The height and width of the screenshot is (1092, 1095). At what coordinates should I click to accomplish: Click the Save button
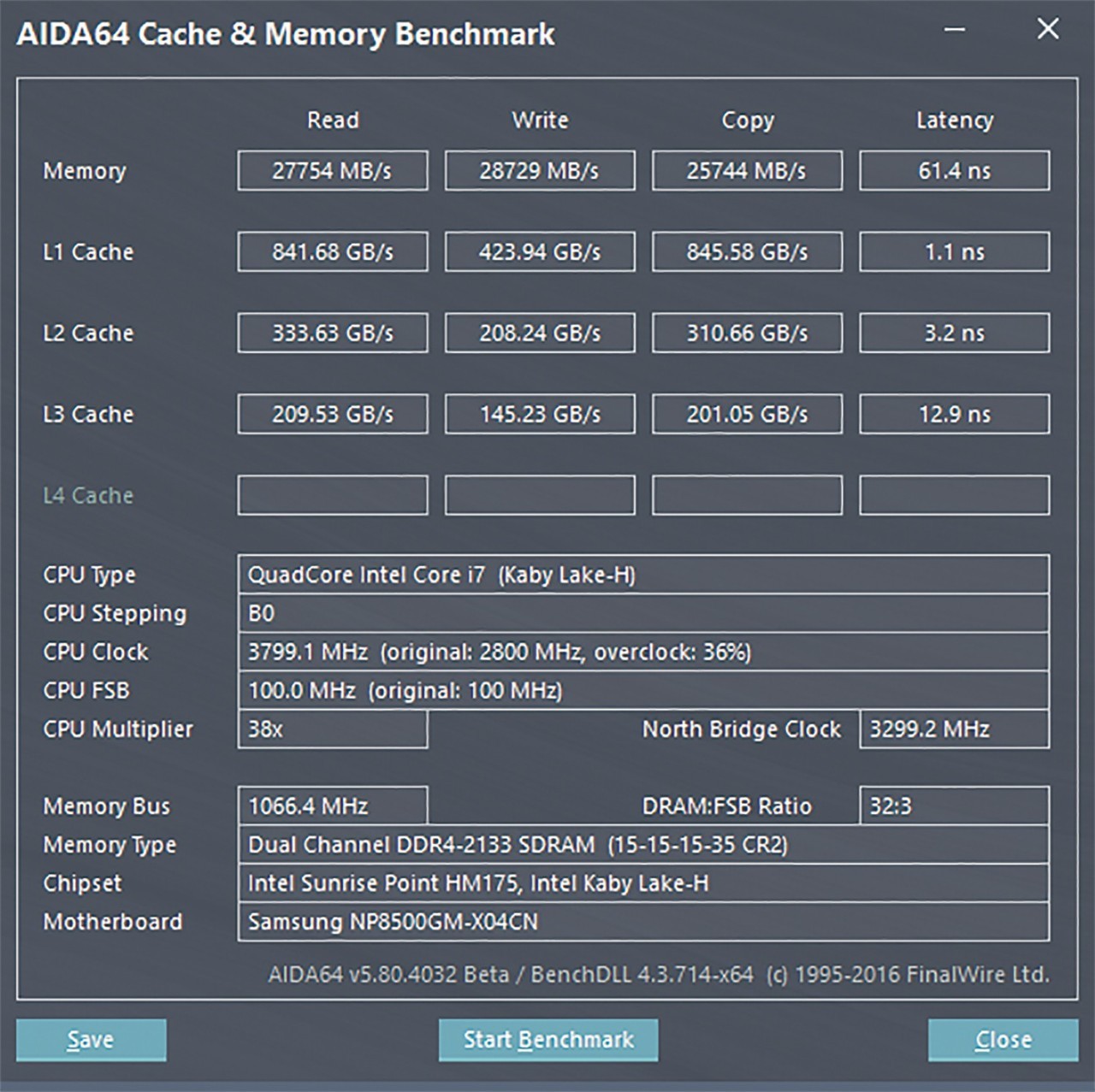tap(91, 1040)
